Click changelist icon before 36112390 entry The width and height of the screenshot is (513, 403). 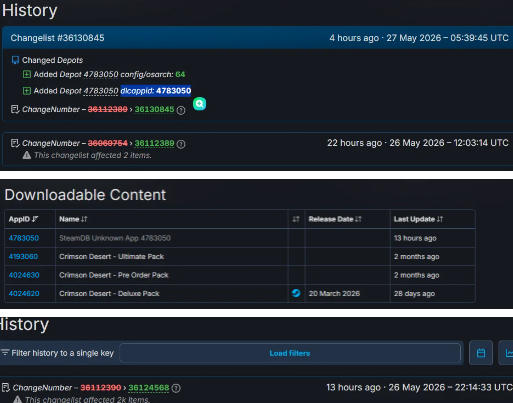click(x=6, y=388)
